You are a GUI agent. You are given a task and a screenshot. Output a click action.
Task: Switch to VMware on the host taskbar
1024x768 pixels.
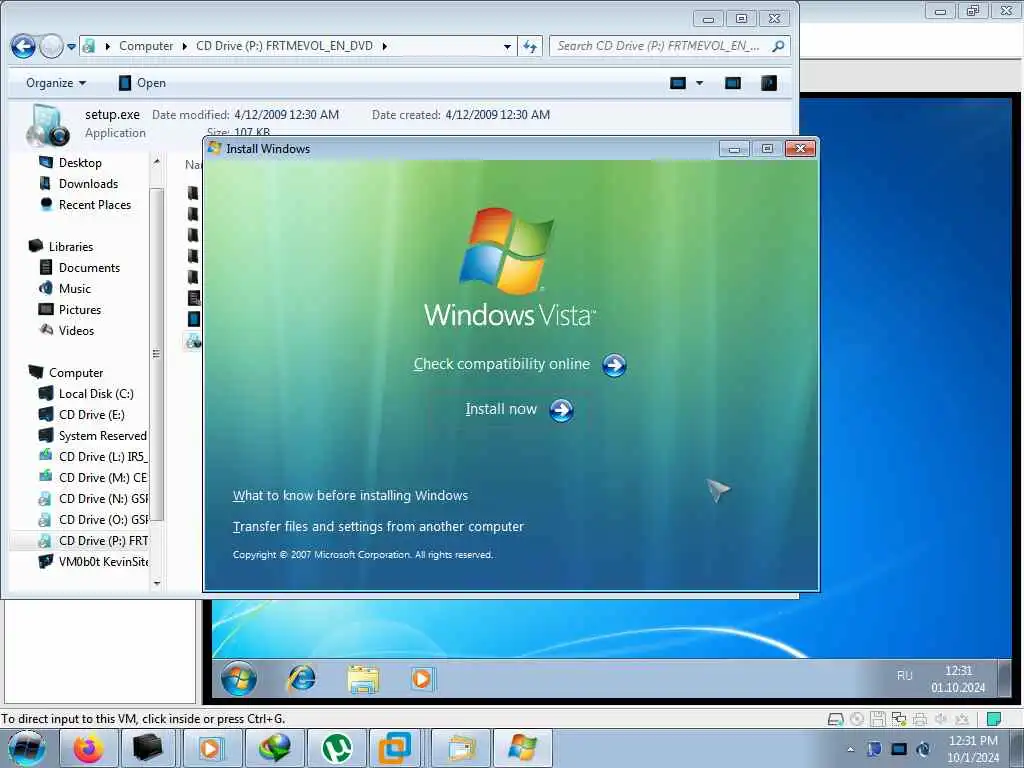click(394, 748)
